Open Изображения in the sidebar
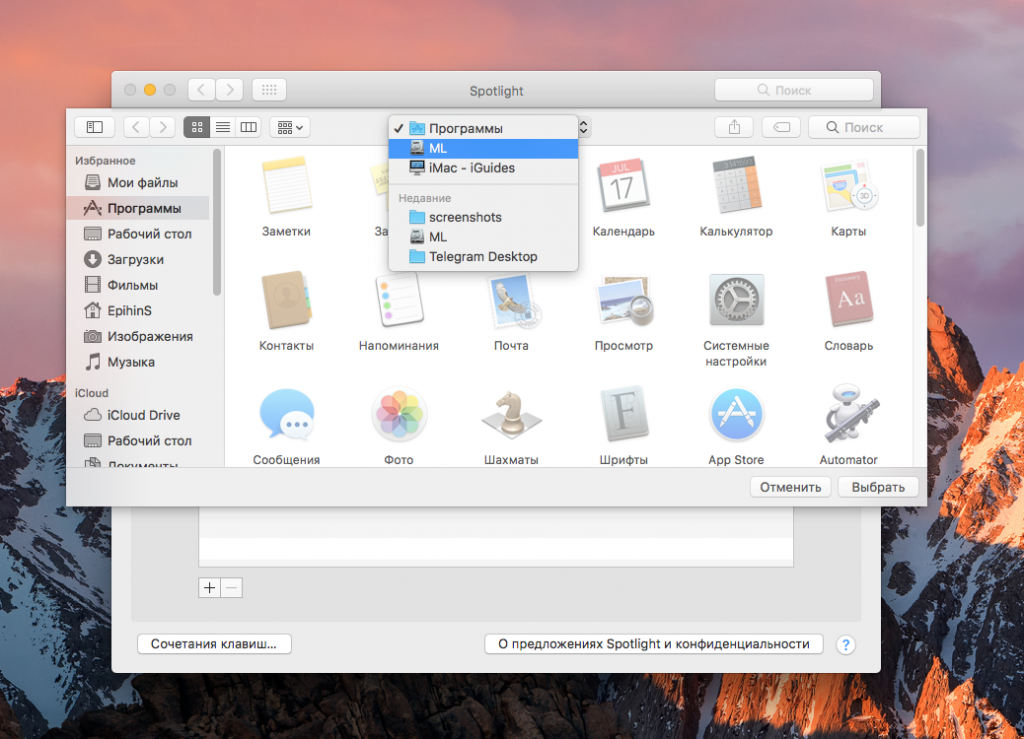This screenshot has height=739, width=1024. tap(138, 336)
